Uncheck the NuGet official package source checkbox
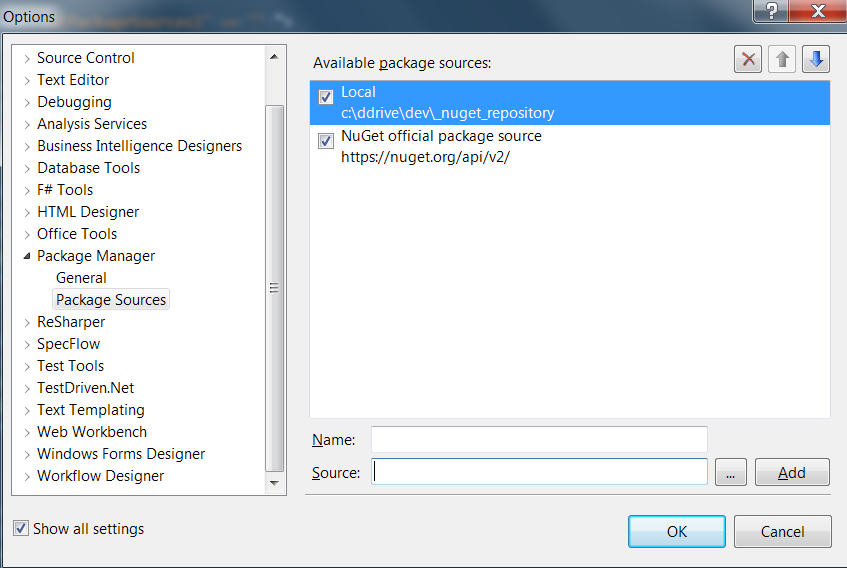847x568 pixels. point(326,141)
